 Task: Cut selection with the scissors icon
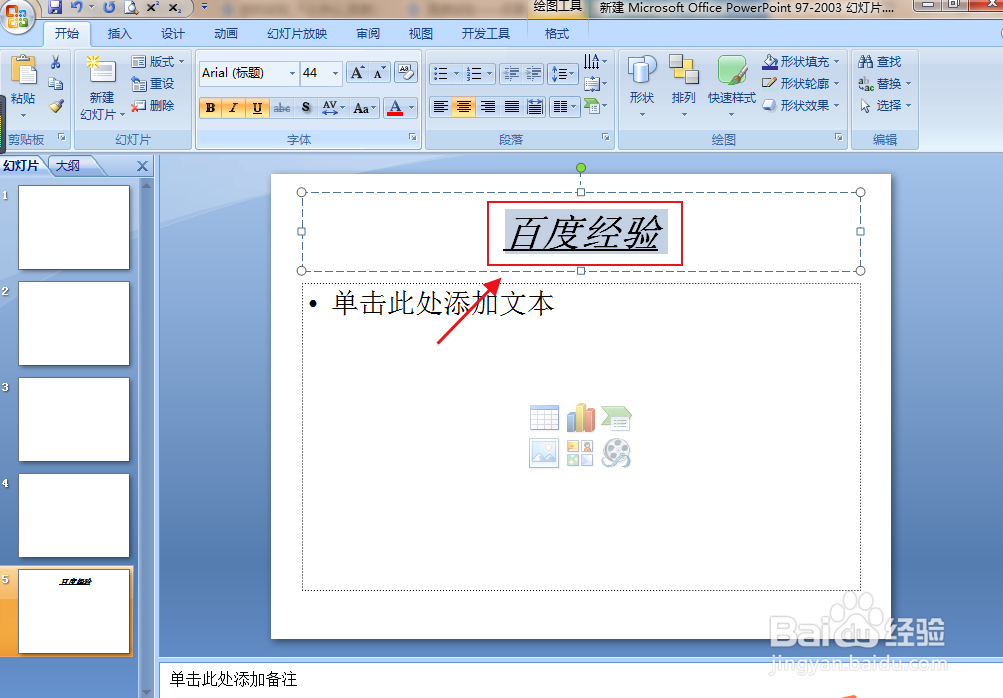(x=56, y=62)
